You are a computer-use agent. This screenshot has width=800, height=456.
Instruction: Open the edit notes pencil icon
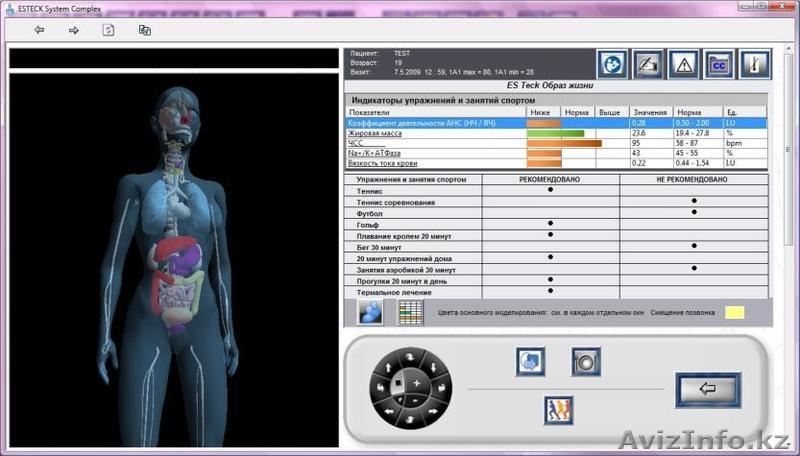[648, 64]
